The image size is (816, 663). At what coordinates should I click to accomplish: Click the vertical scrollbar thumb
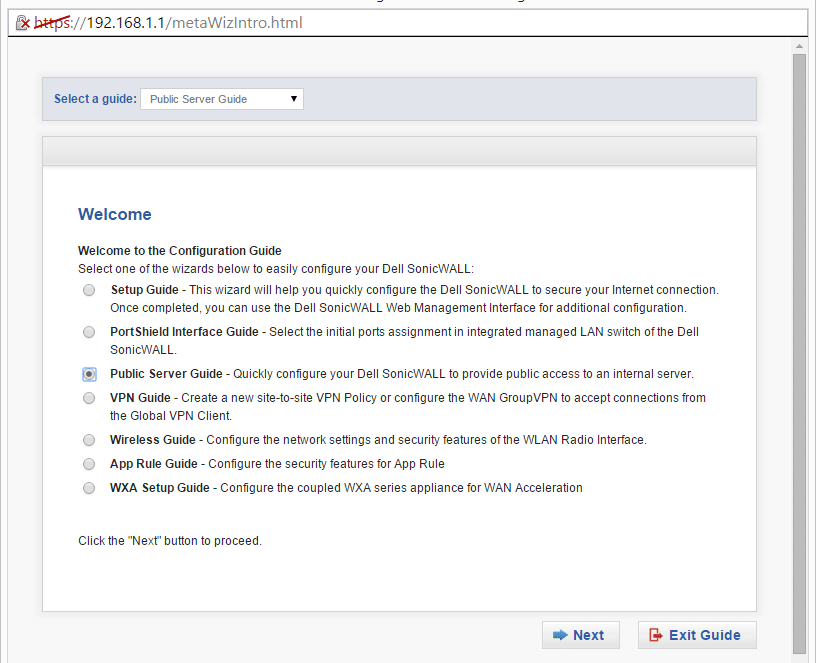pos(799,353)
